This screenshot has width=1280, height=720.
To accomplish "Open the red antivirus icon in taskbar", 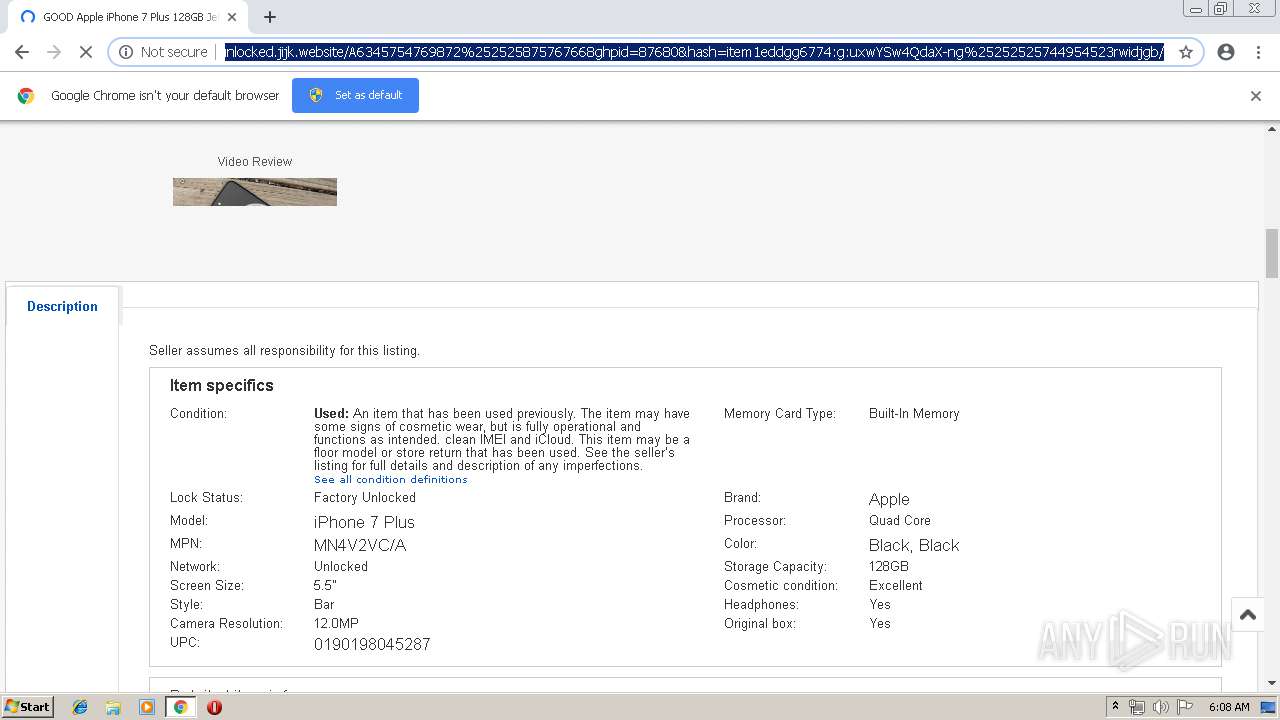I will (x=214, y=707).
